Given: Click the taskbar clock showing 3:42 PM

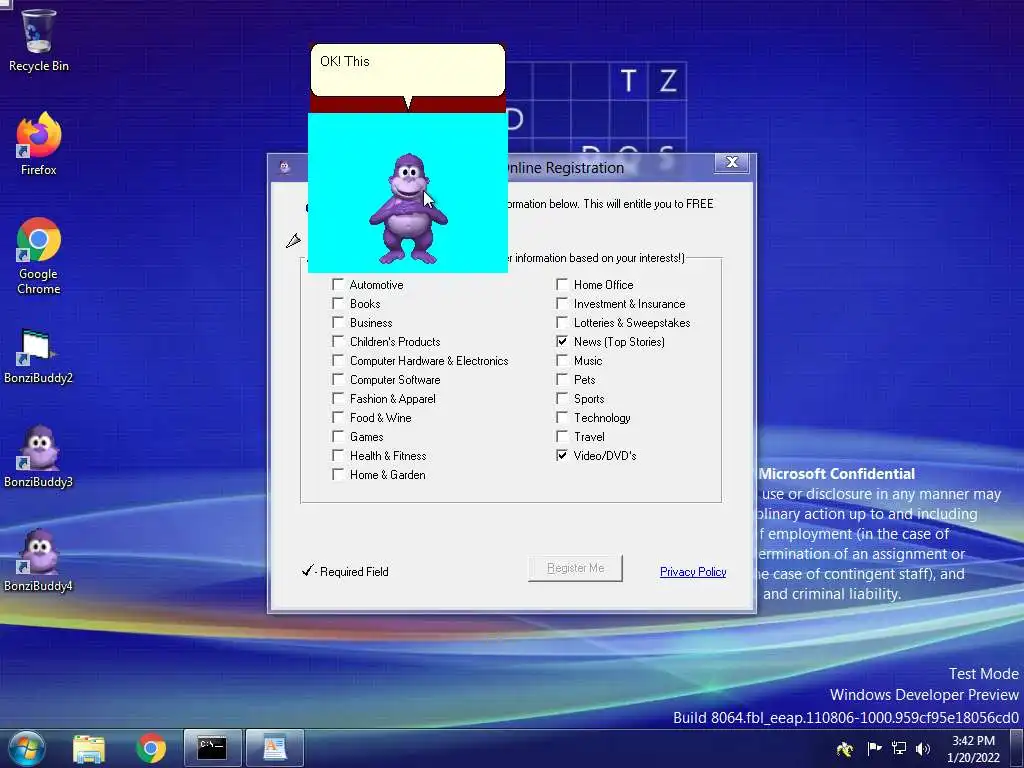Looking at the screenshot, I should pos(973,749).
